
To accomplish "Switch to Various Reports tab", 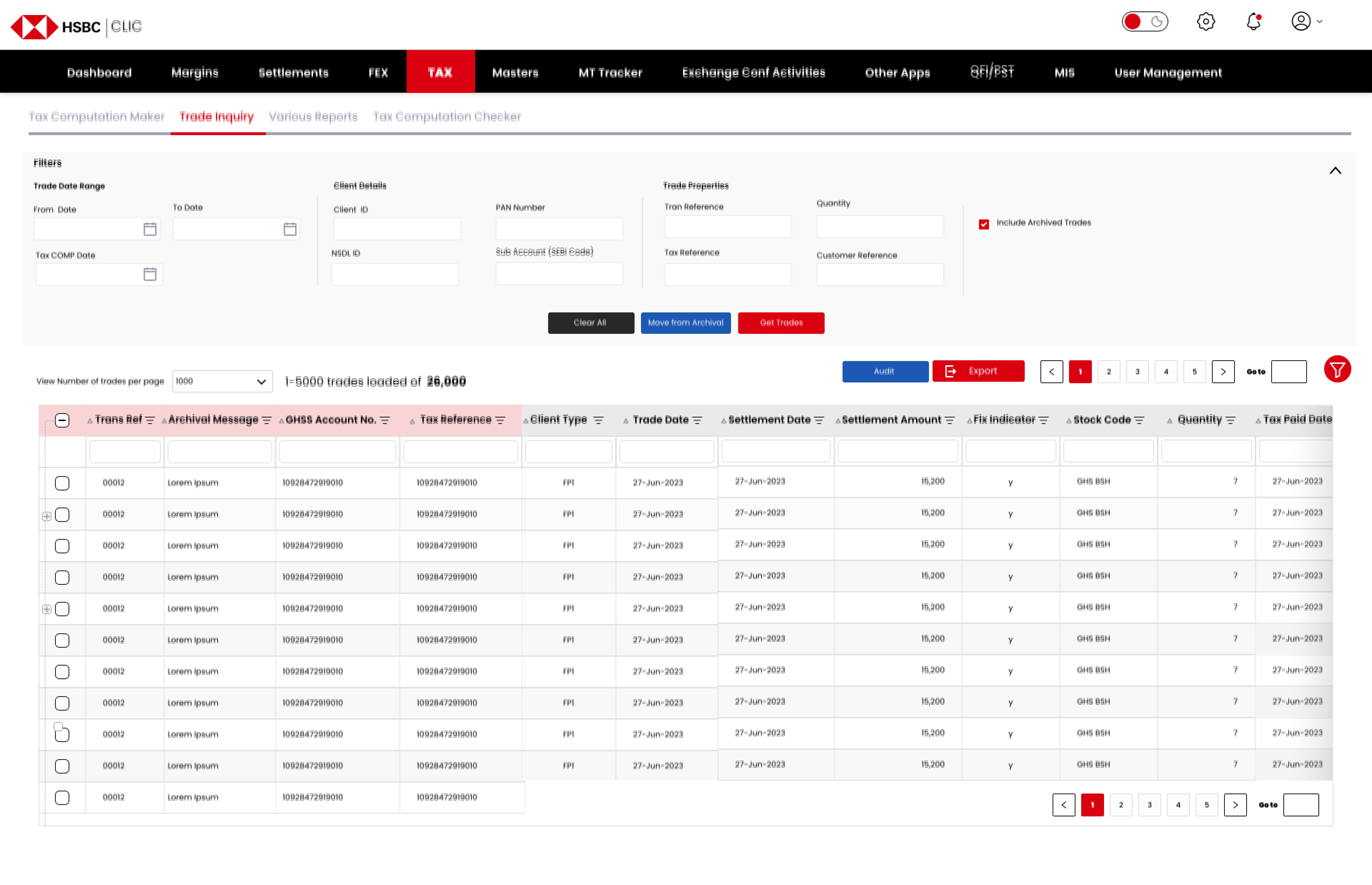I will click(x=313, y=117).
